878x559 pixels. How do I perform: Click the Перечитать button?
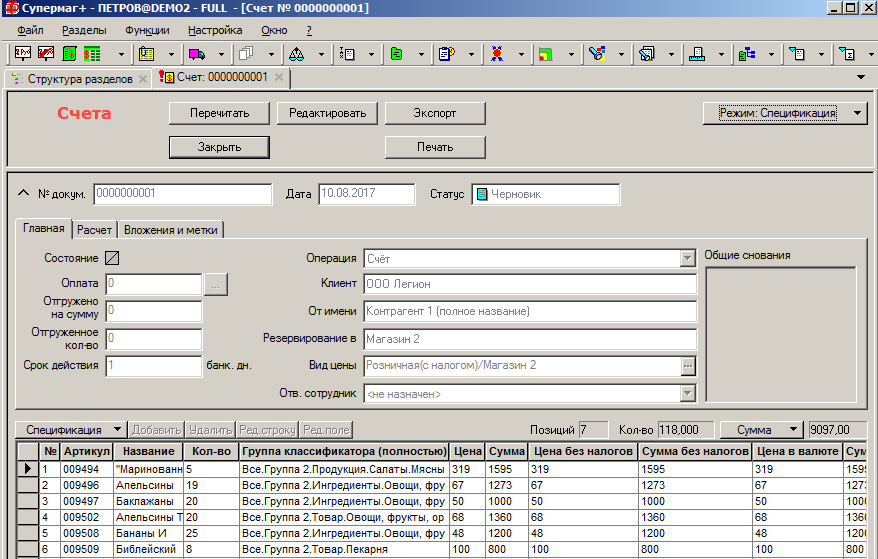220,113
